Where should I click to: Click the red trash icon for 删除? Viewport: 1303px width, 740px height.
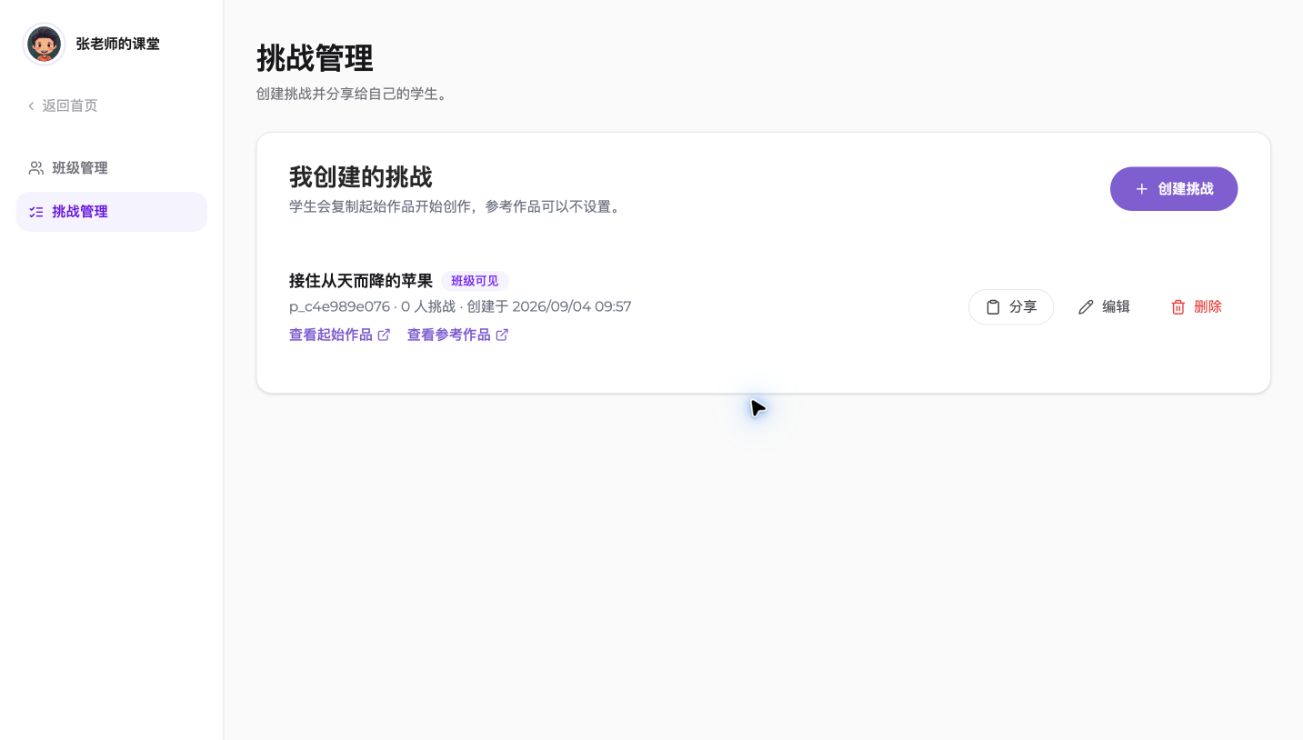[x=1178, y=307]
